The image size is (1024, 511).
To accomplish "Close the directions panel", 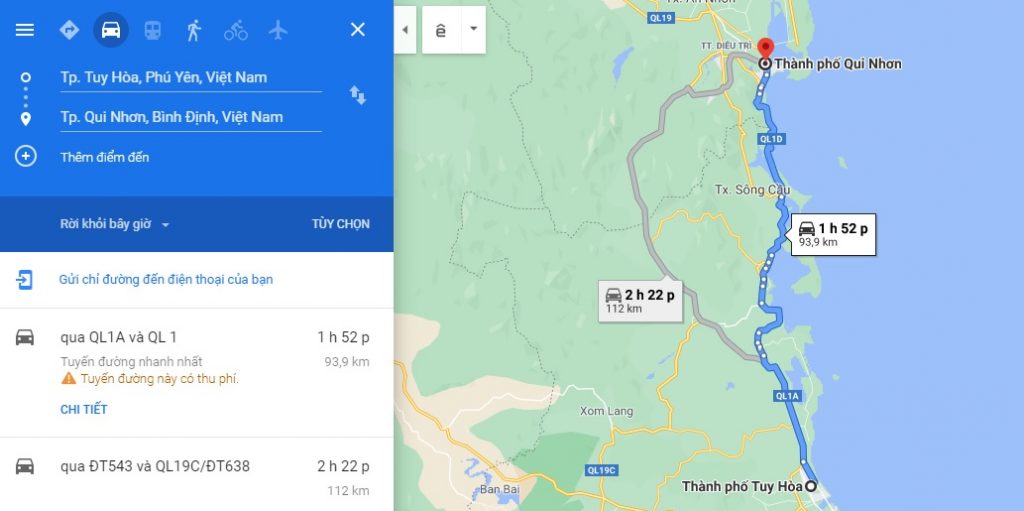I will (358, 29).
